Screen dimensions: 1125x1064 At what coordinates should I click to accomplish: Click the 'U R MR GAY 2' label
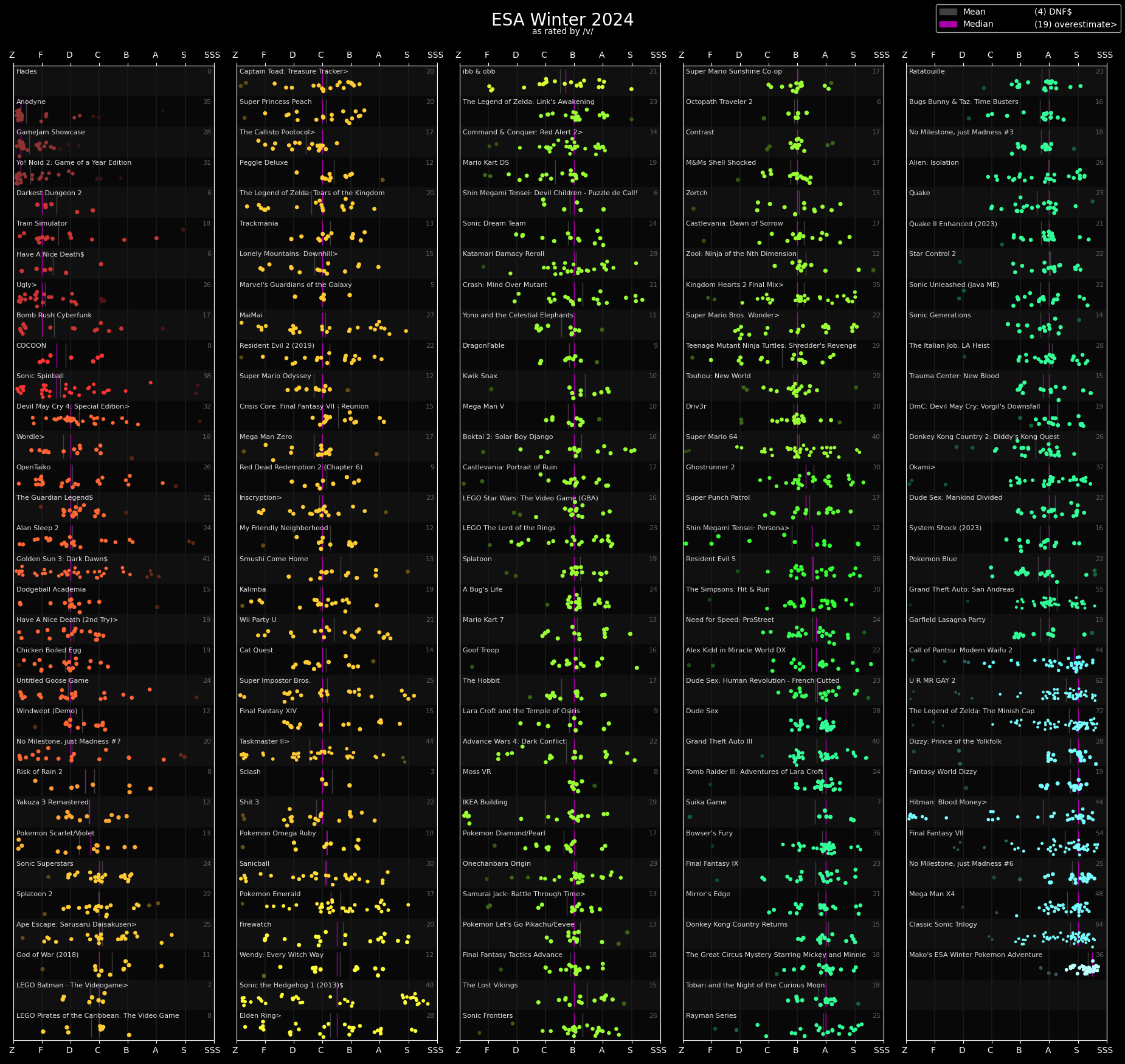tap(932, 681)
